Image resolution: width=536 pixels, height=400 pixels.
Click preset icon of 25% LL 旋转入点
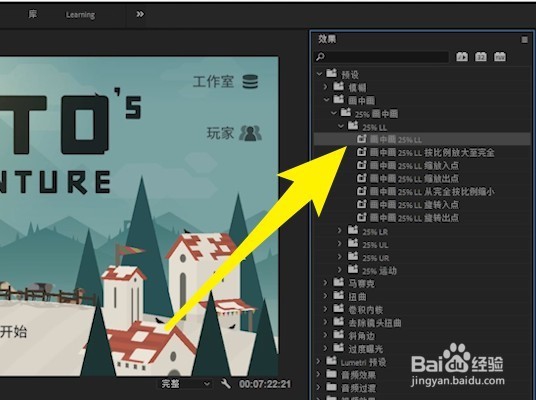(361, 204)
